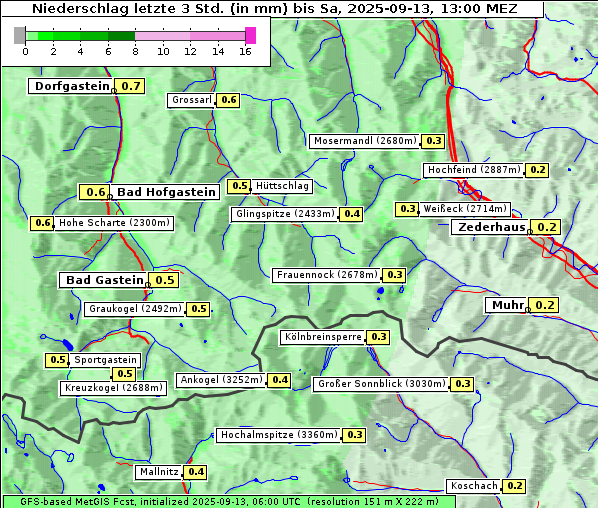Select the 0.5 value beside Hüttschlag
The width and height of the screenshot is (598, 508).
pos(239,186)
